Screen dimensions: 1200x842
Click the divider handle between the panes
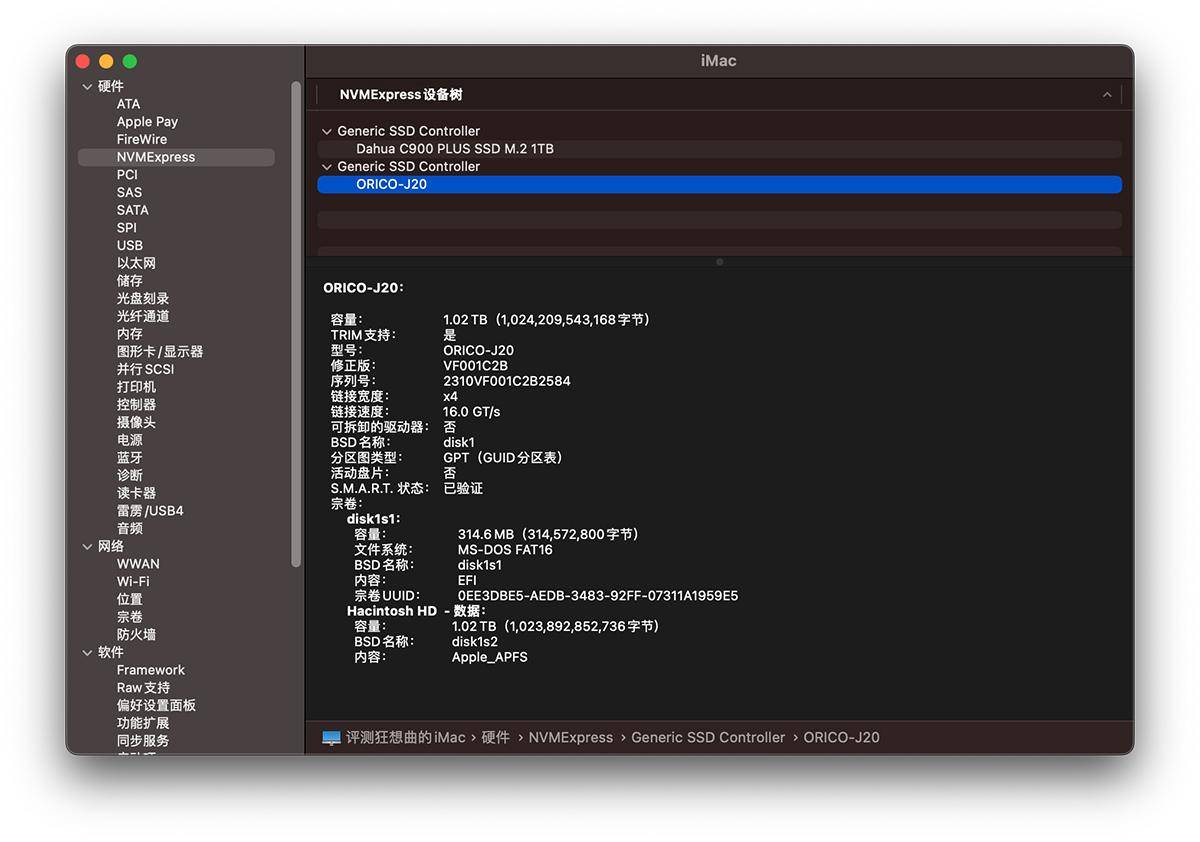(719, 262)
